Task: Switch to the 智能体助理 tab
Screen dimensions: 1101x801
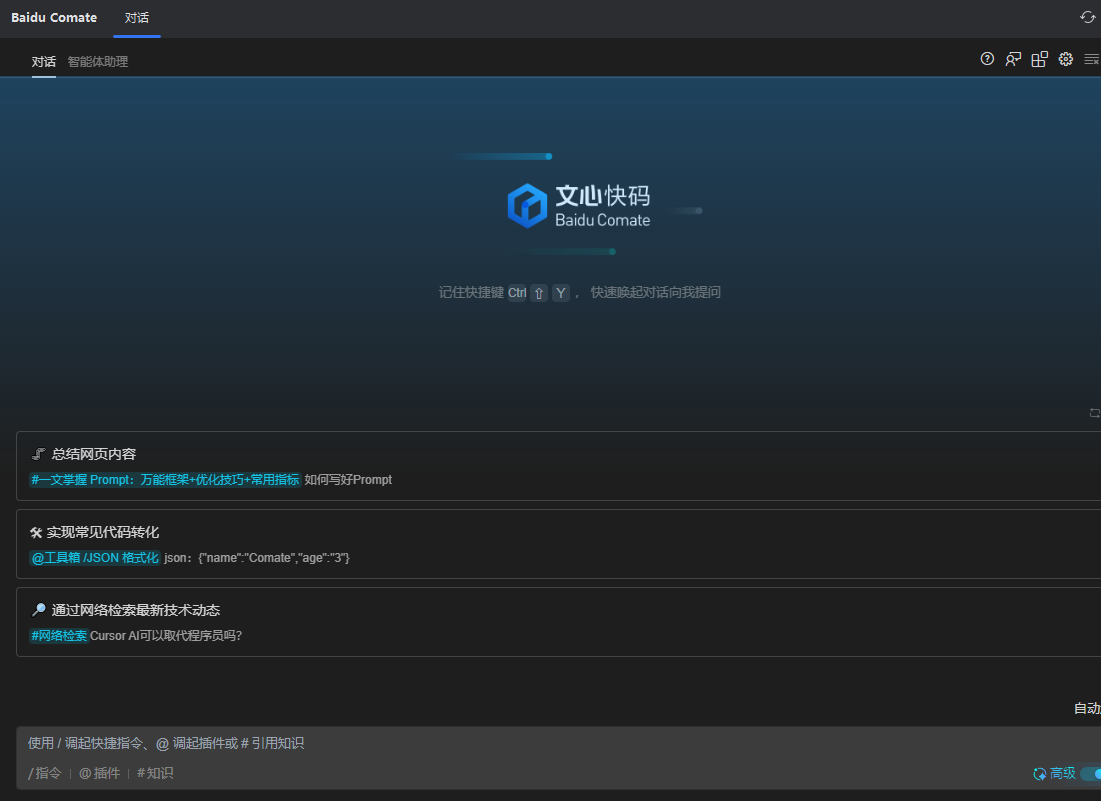Action: tap(98, 62)
